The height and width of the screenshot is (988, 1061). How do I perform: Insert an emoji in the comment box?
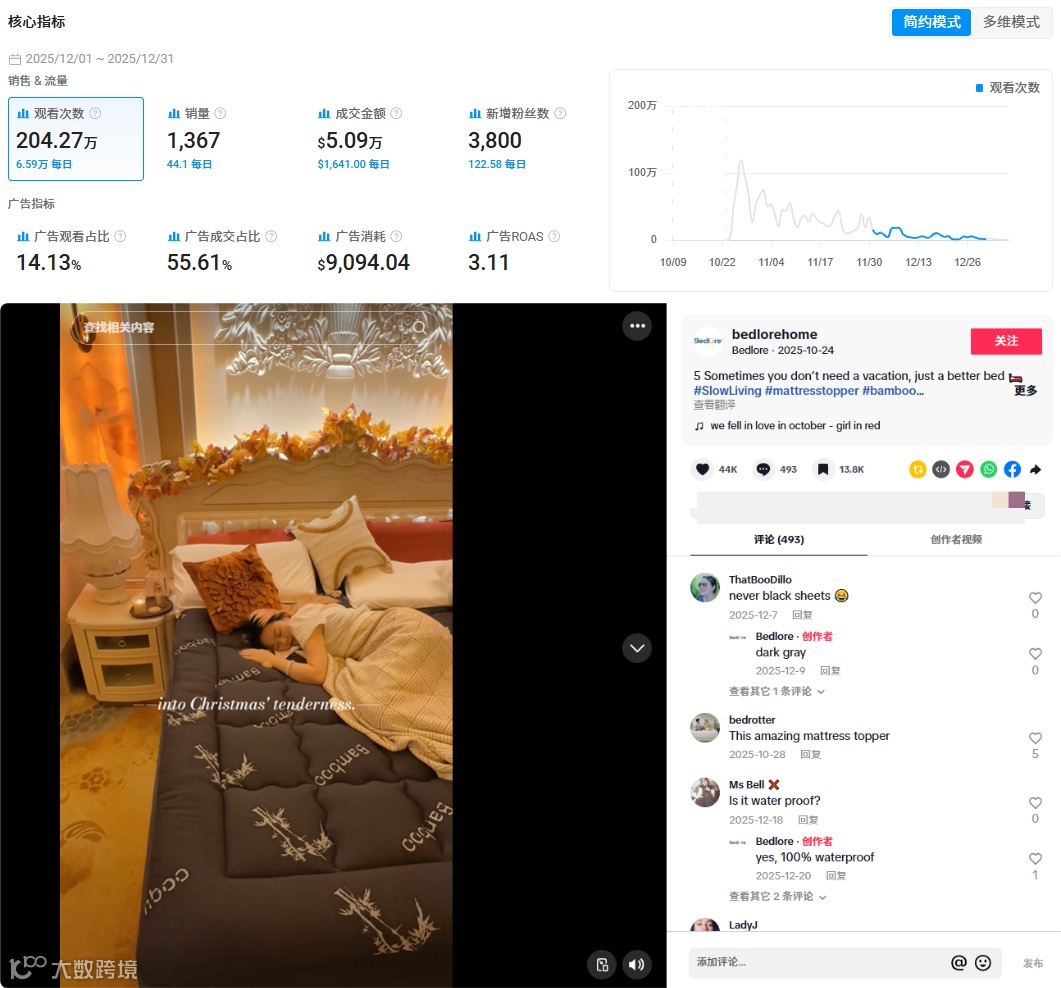[983, 962]
